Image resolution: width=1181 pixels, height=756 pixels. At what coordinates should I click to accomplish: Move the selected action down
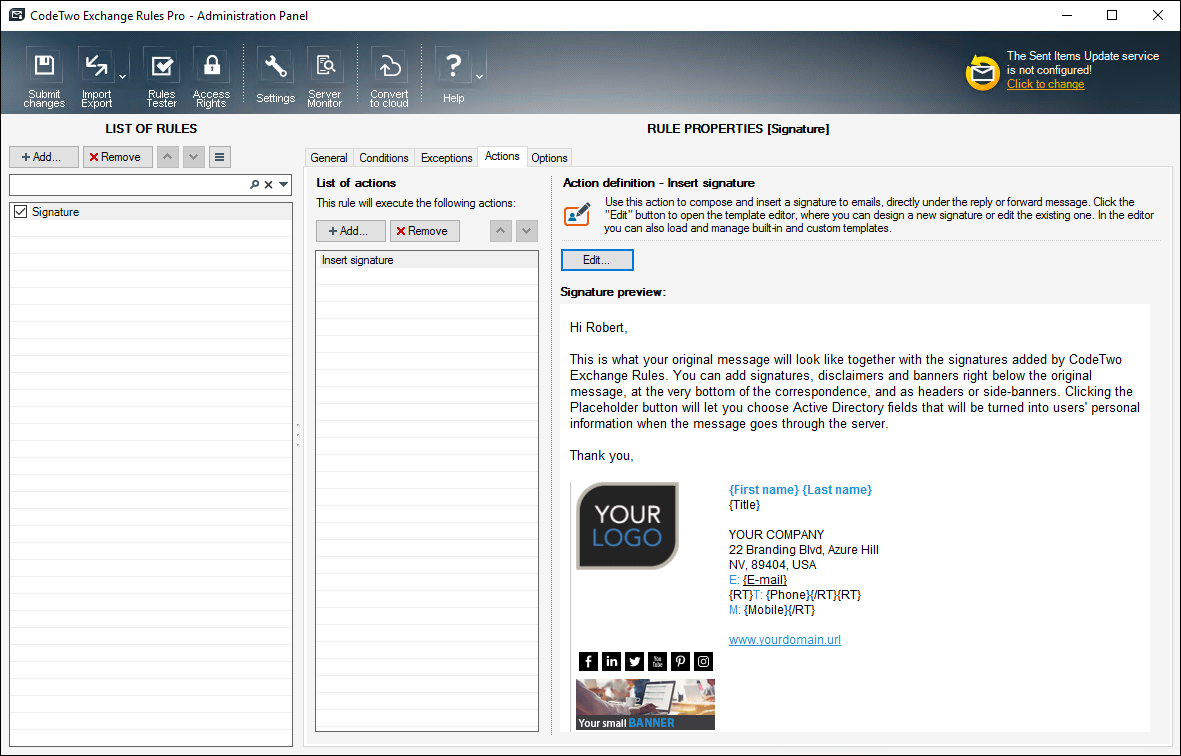pyautogui.click(x=526, y=231)
